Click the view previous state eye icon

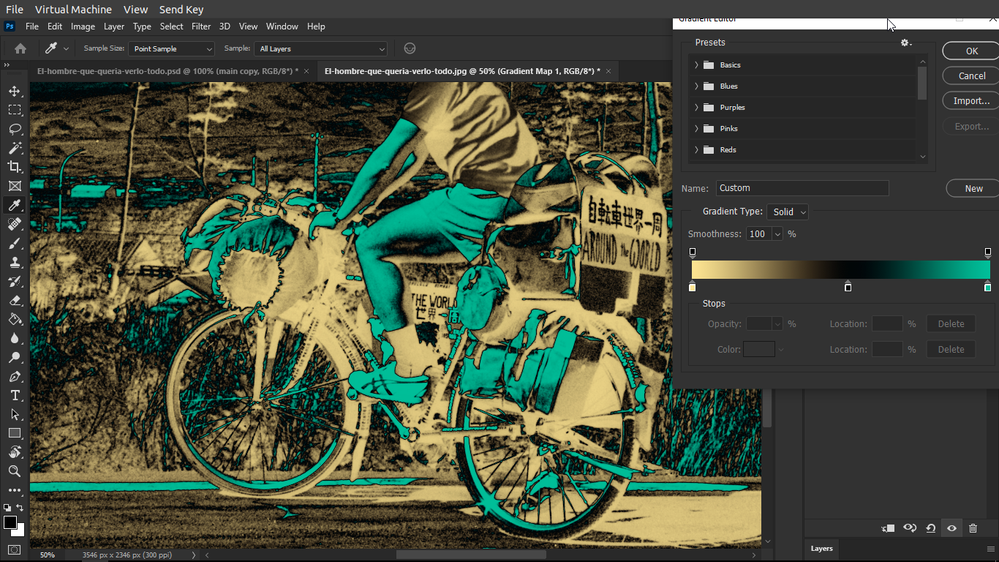click(910, 528)
